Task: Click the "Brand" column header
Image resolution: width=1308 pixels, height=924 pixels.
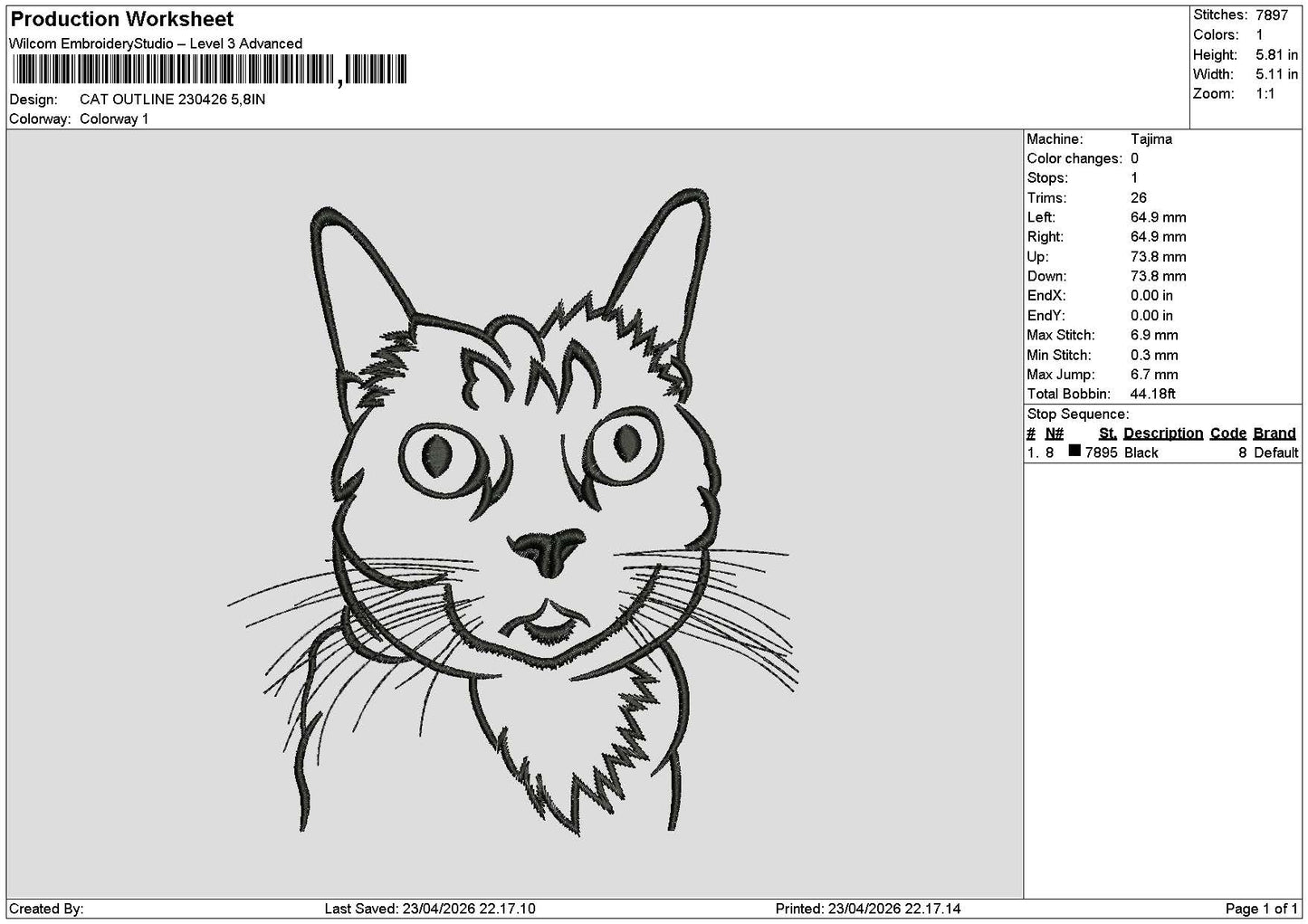Action: (x=1275, y=433)
